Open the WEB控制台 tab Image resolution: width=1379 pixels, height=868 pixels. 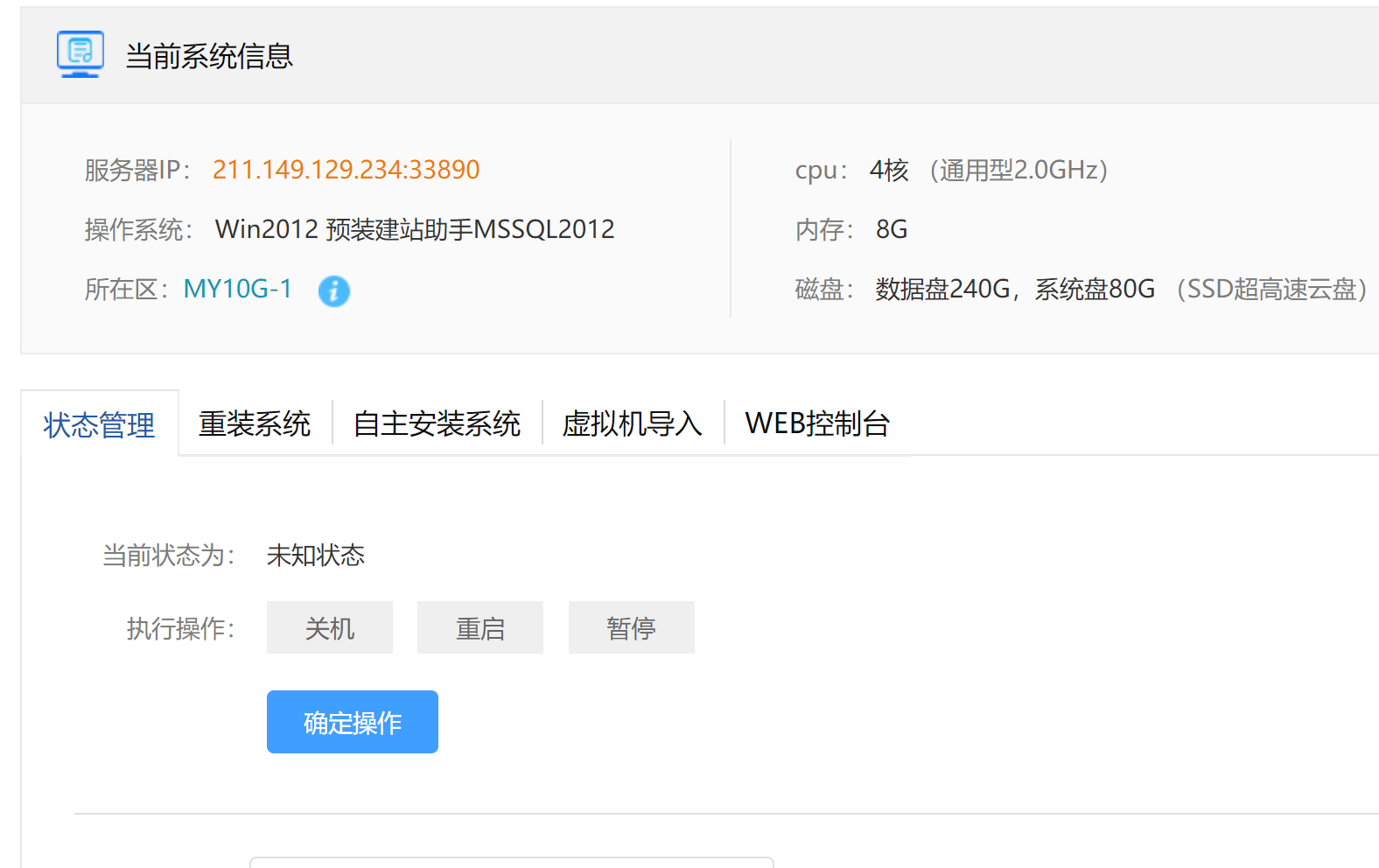817,424
